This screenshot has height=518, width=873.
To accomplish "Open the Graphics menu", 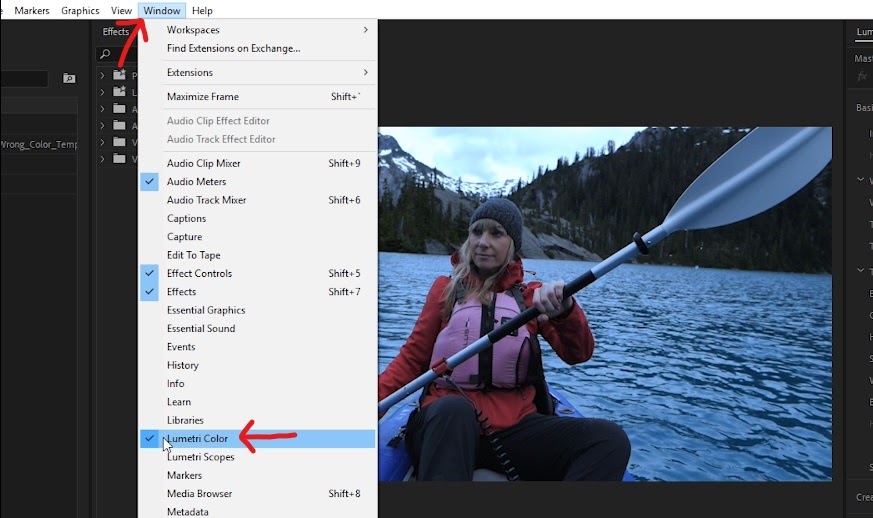I will coord(80,11).
